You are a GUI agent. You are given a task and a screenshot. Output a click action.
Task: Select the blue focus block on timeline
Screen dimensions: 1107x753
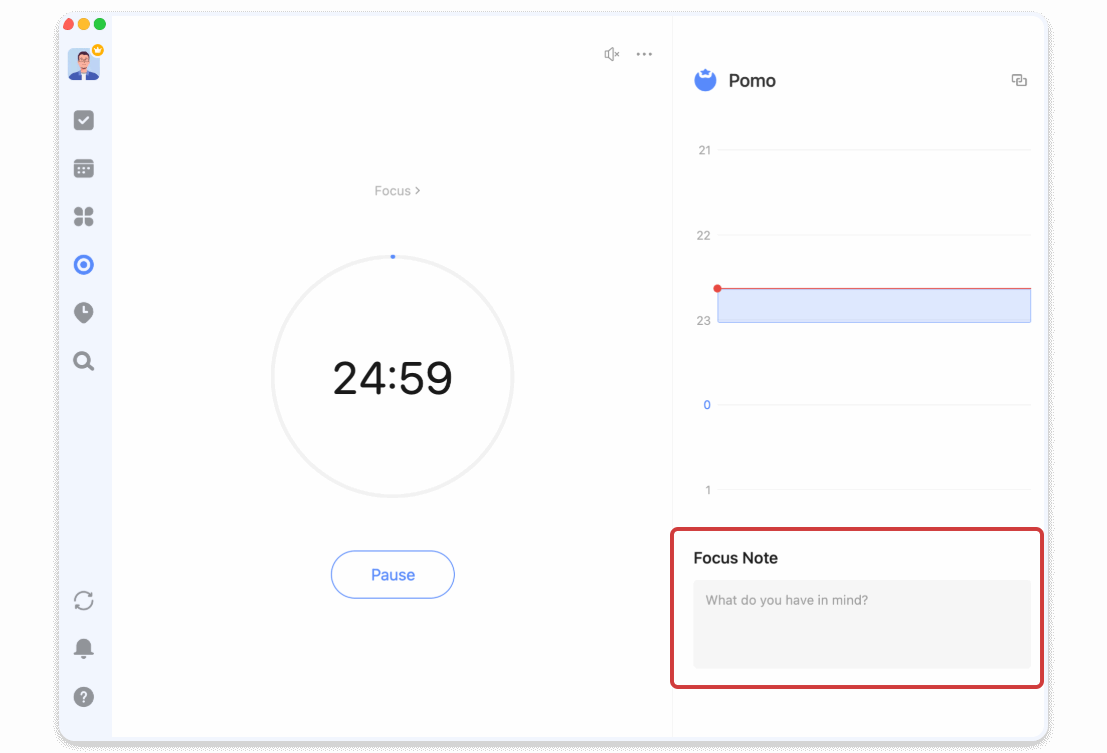pos(874,306)
